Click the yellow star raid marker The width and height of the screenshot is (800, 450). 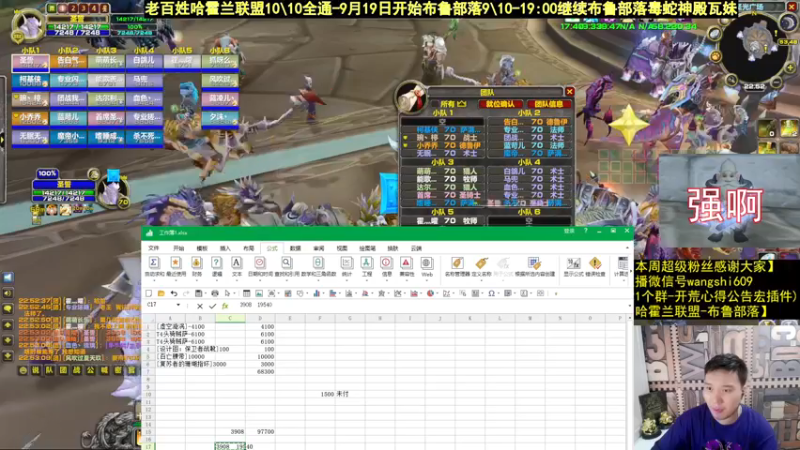click(x=629, y=124)
